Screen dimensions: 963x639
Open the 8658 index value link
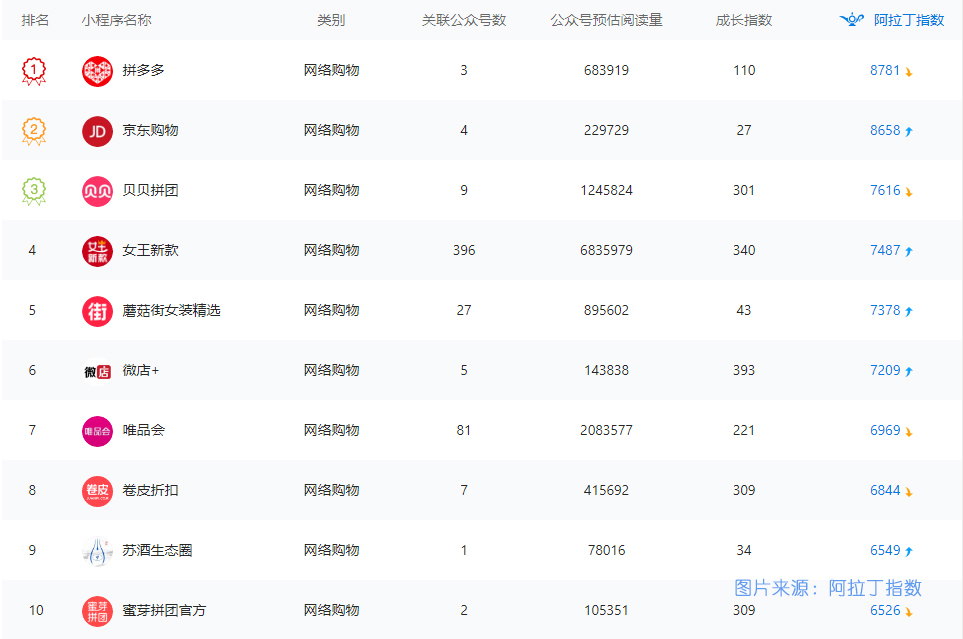pos(885,130)
